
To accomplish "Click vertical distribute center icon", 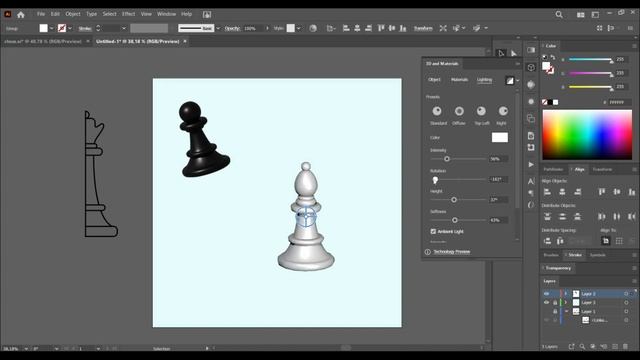I will pyautogui.click(x=562, y=217).
